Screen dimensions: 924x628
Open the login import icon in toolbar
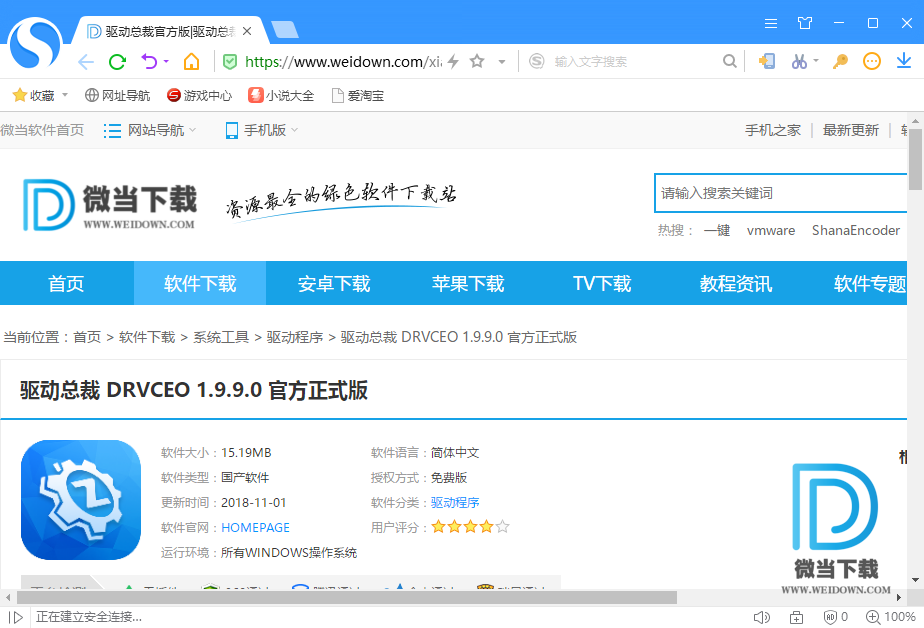[x=767, y=61]
